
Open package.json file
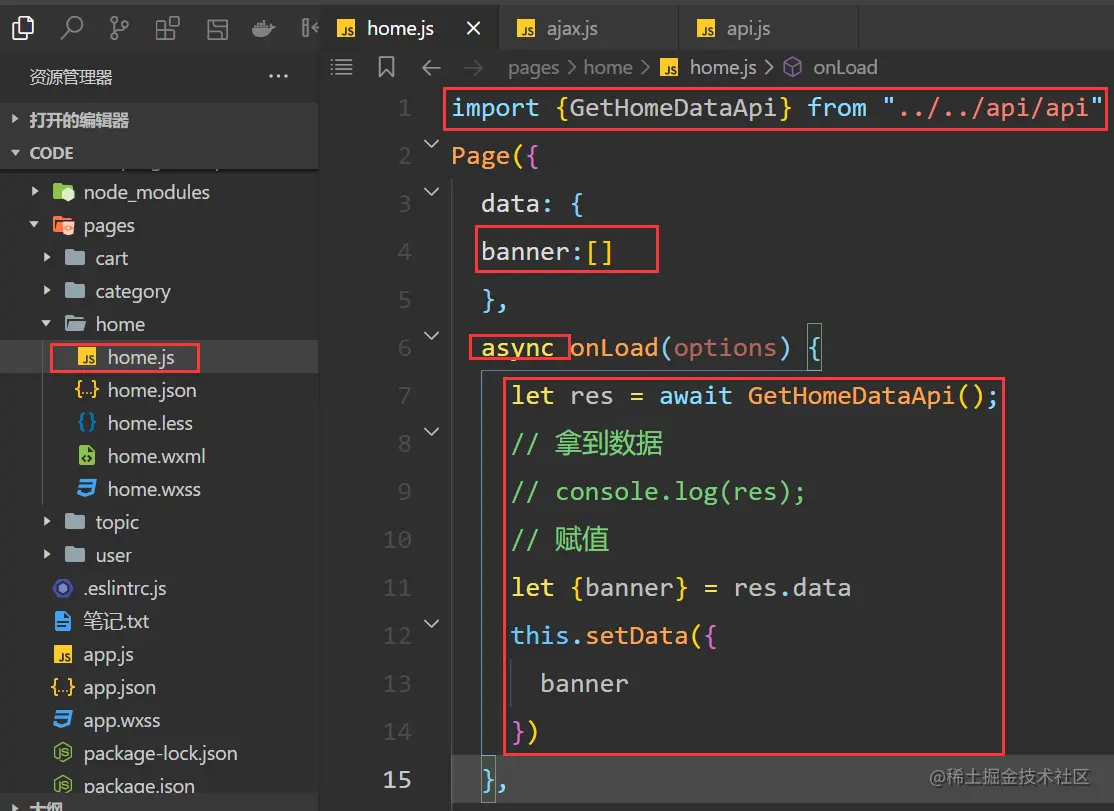[159, 783]
